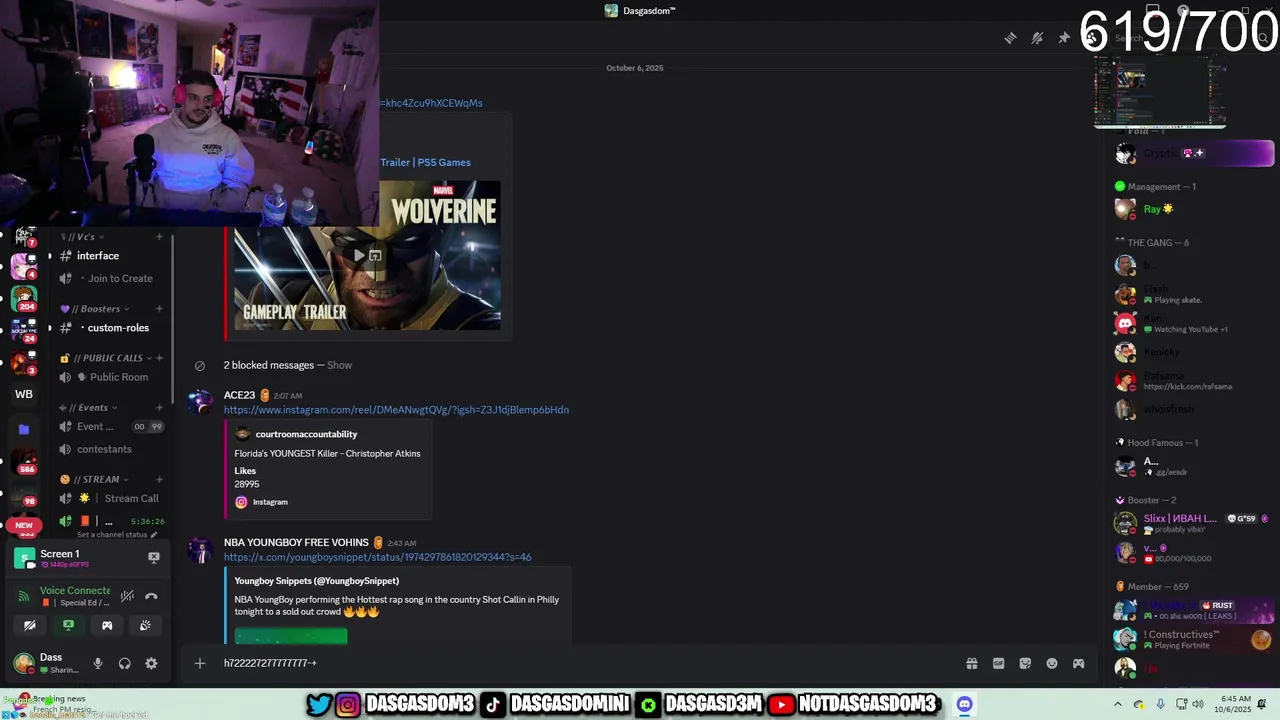
Task: Open the Trailer | PS5 Games title link
Action: [x=425, y=162]
